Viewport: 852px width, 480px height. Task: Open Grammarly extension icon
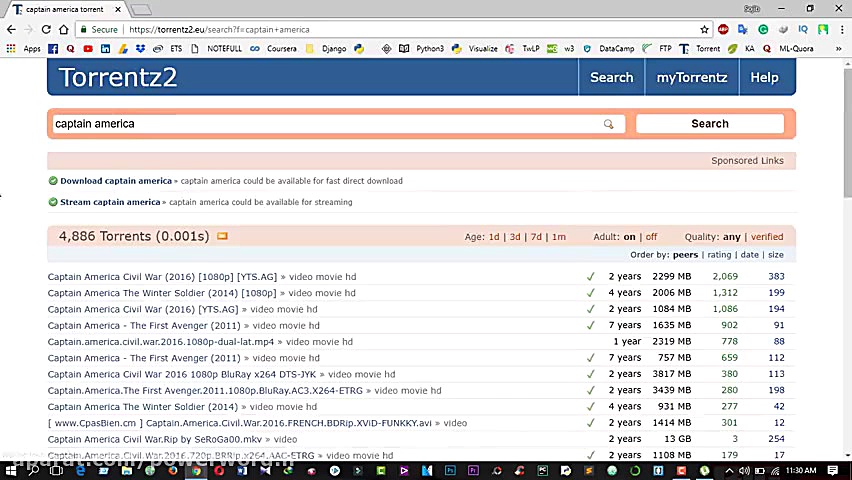763,29
